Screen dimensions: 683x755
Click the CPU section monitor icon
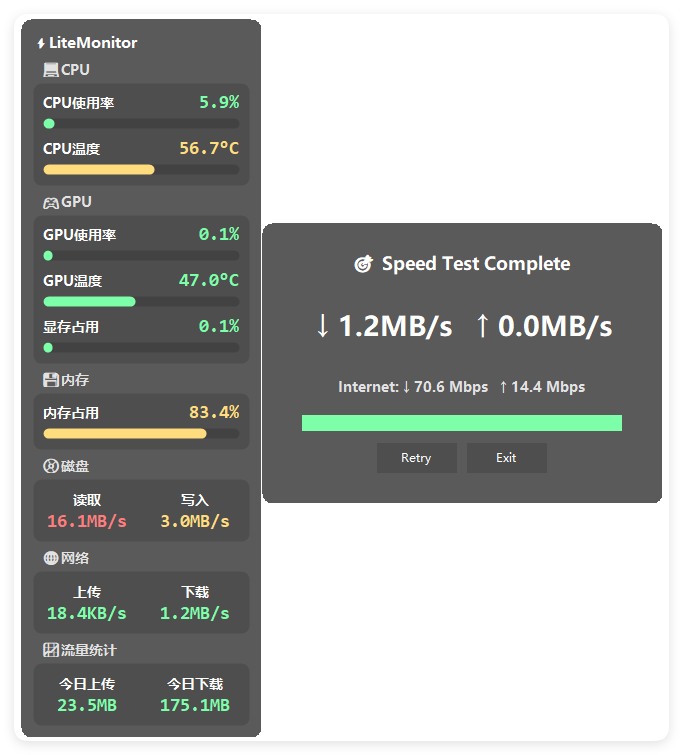[x=51, y=70]
